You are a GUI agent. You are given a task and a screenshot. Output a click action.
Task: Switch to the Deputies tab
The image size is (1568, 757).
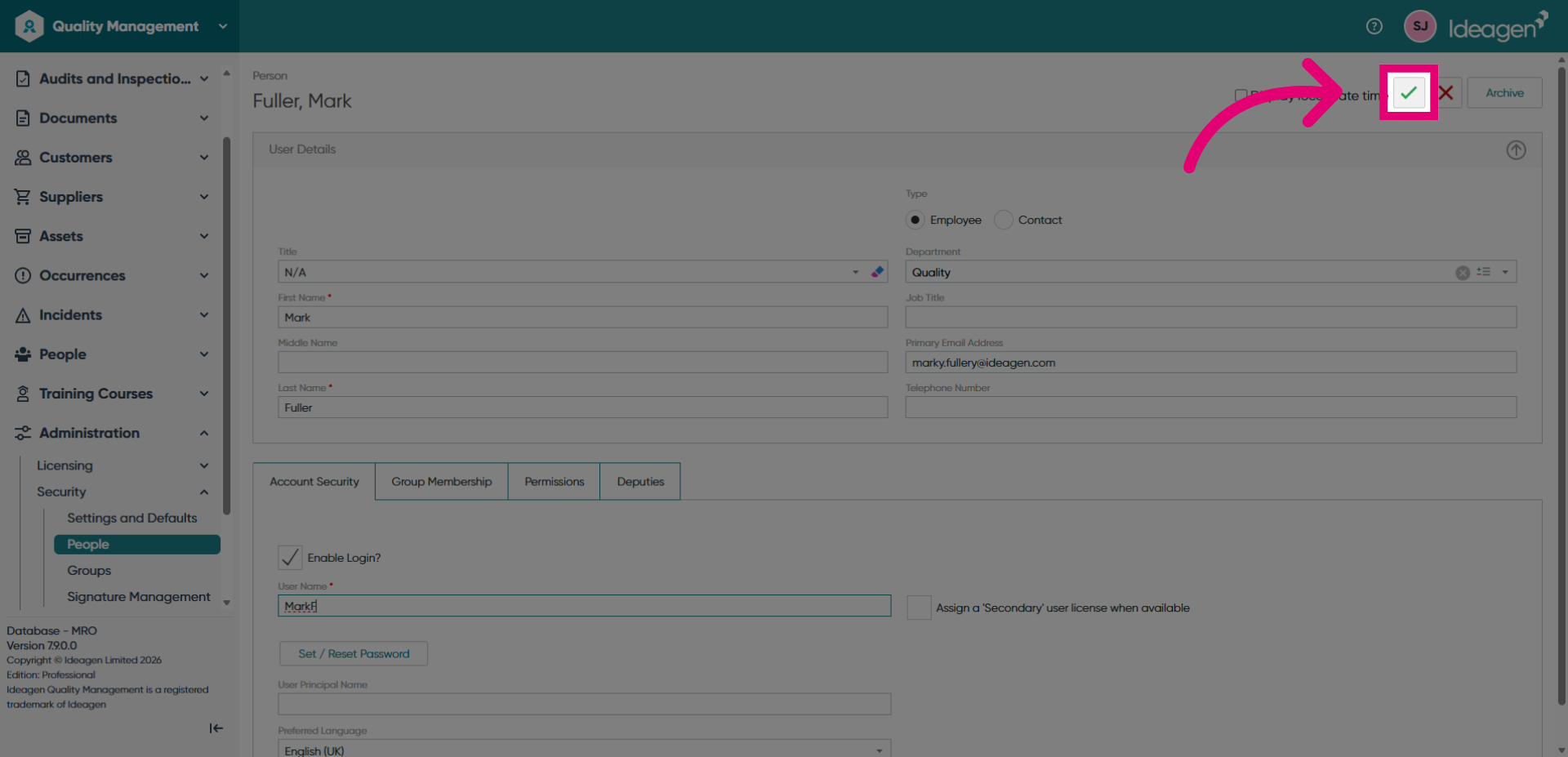pos(640,482)
